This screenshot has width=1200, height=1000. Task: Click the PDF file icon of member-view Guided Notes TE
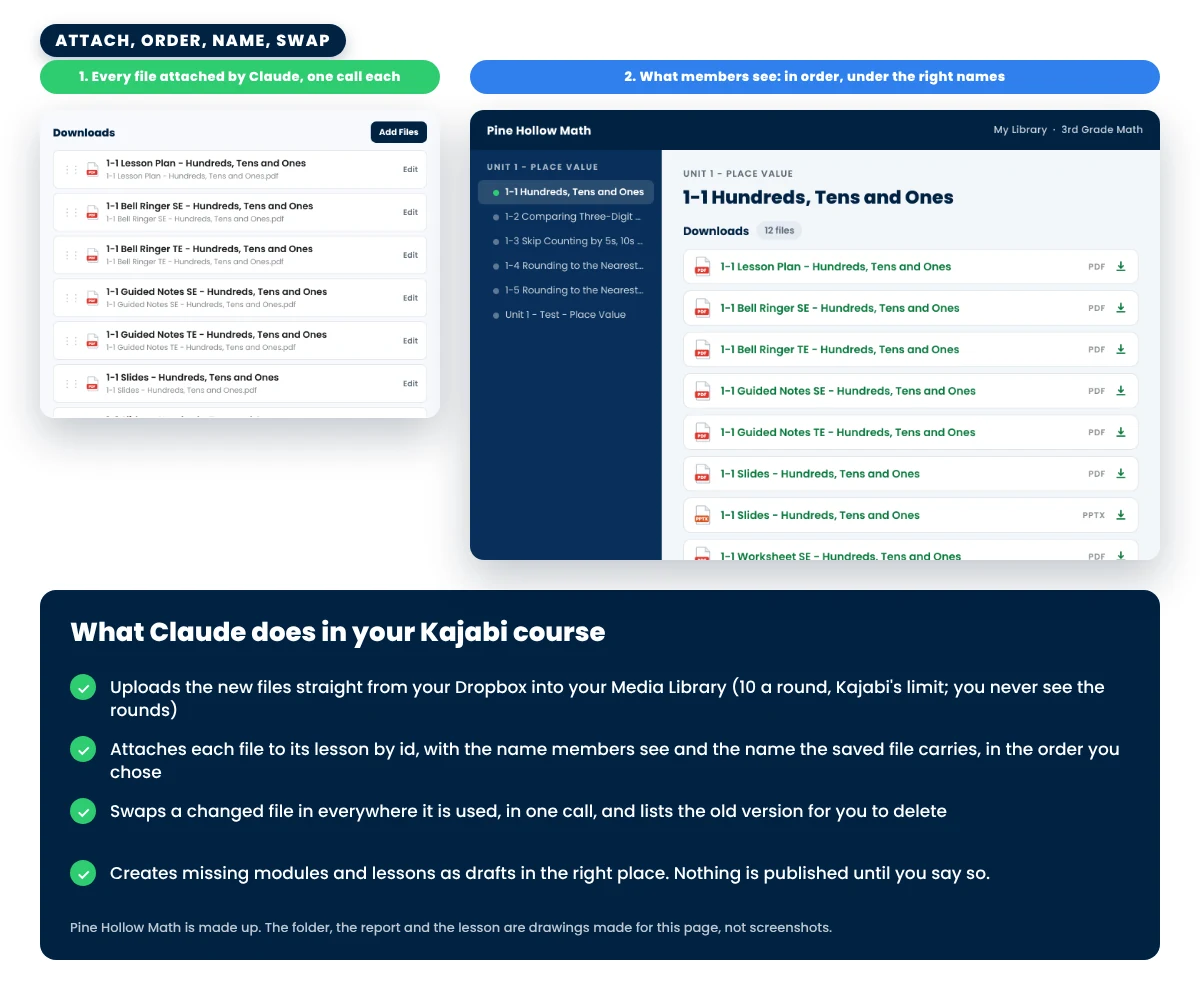point(702,433)
